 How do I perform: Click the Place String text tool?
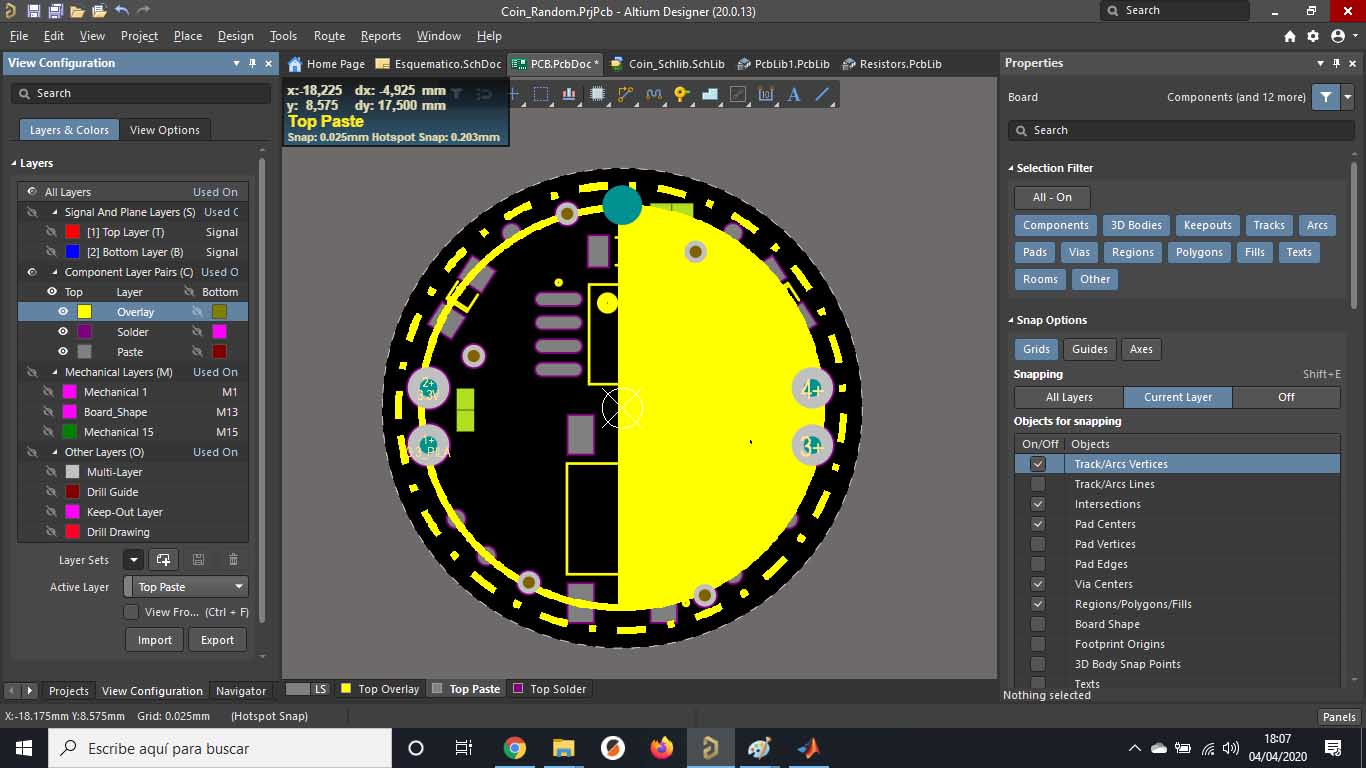pyautogui.click(x=794, y=95)
